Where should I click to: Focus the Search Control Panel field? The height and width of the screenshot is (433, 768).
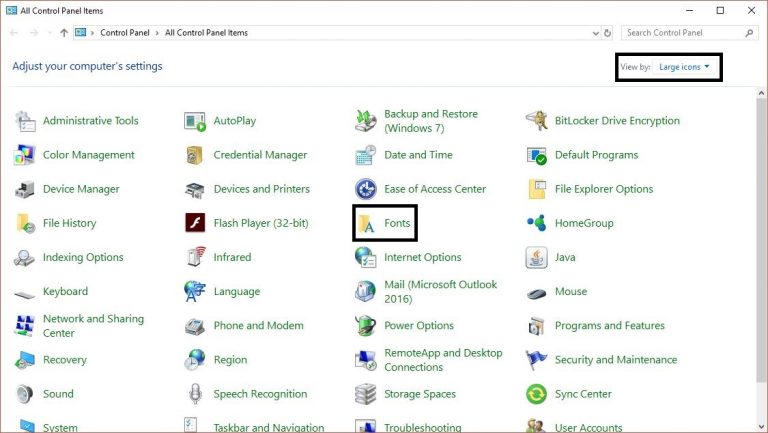tap(690, 33)
